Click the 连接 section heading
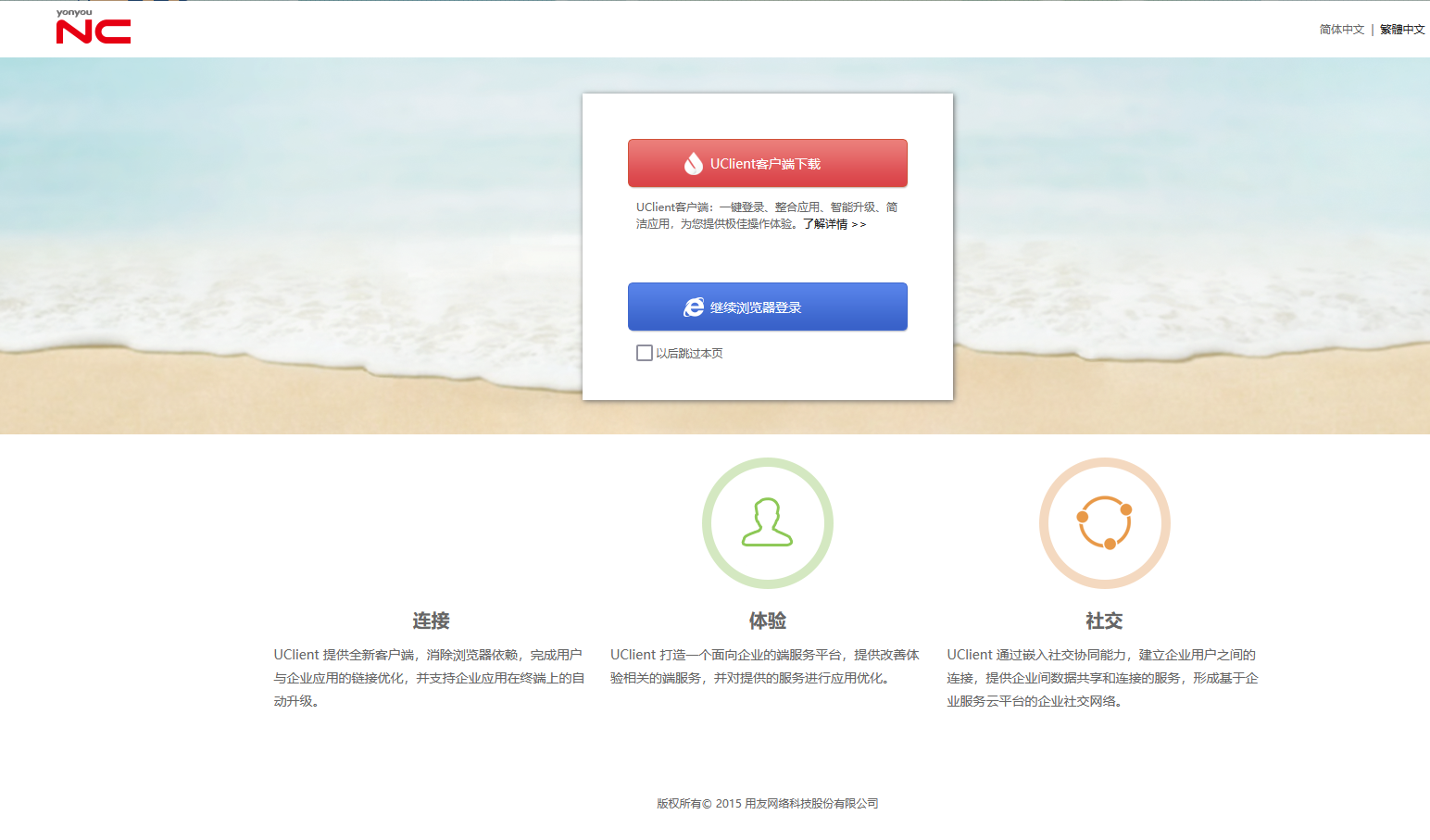 pyautogui.click(x=431, y=621)
